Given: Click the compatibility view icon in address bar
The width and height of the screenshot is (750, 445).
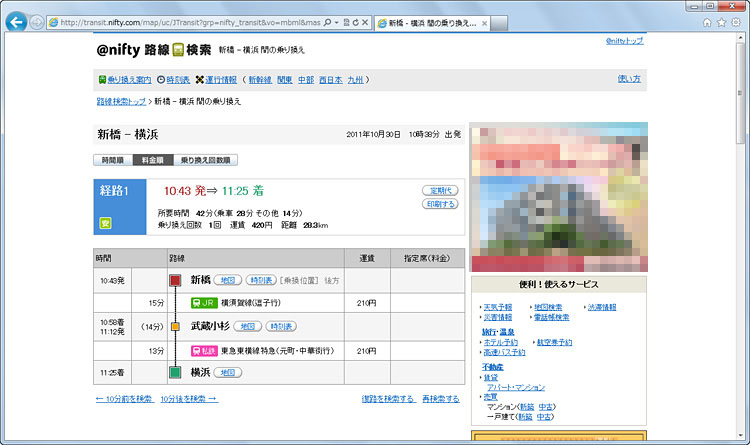Looking at the screenshot, I should 347,22.
